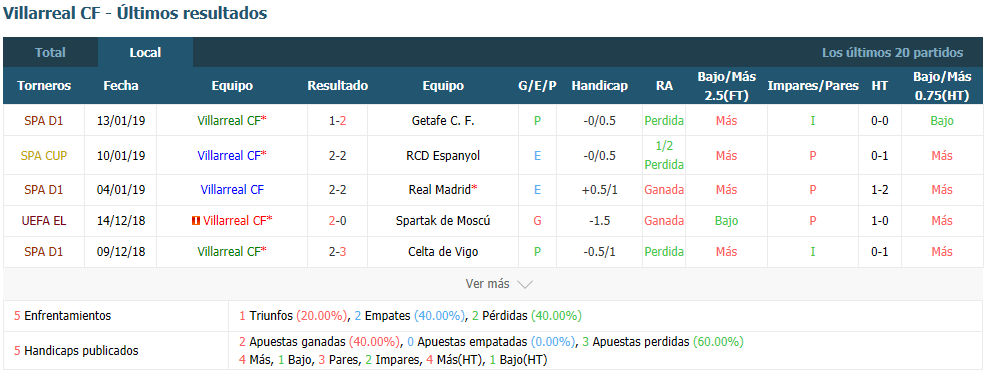Open Getafe C. F. team link
This screenshot has width=986, height=372.
[x=443, y=121]
